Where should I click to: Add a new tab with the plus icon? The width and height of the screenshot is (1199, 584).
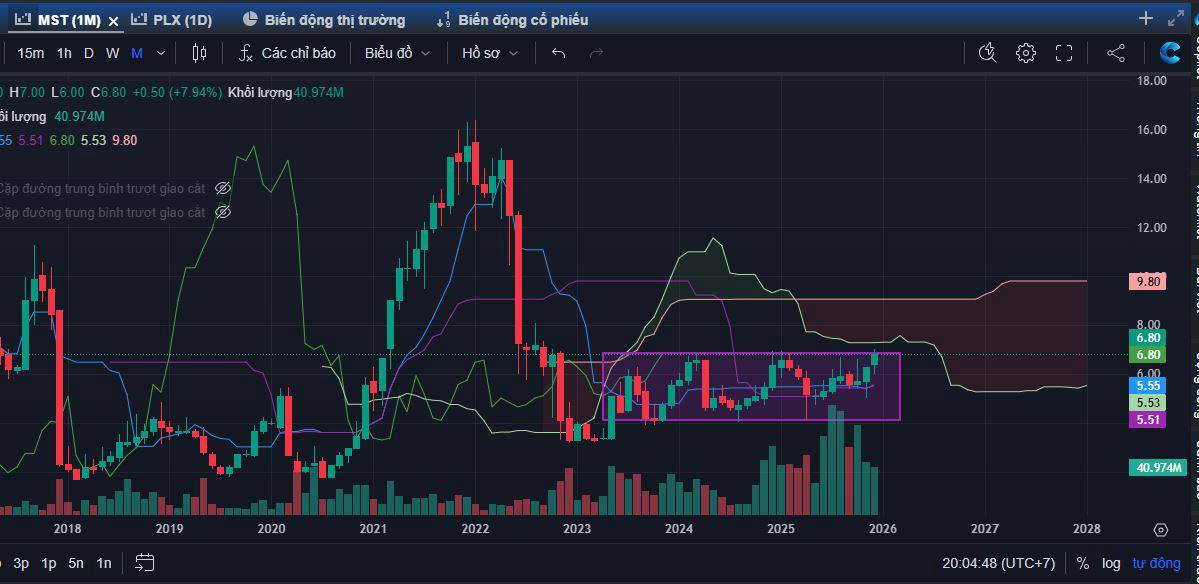(1146, 18)
